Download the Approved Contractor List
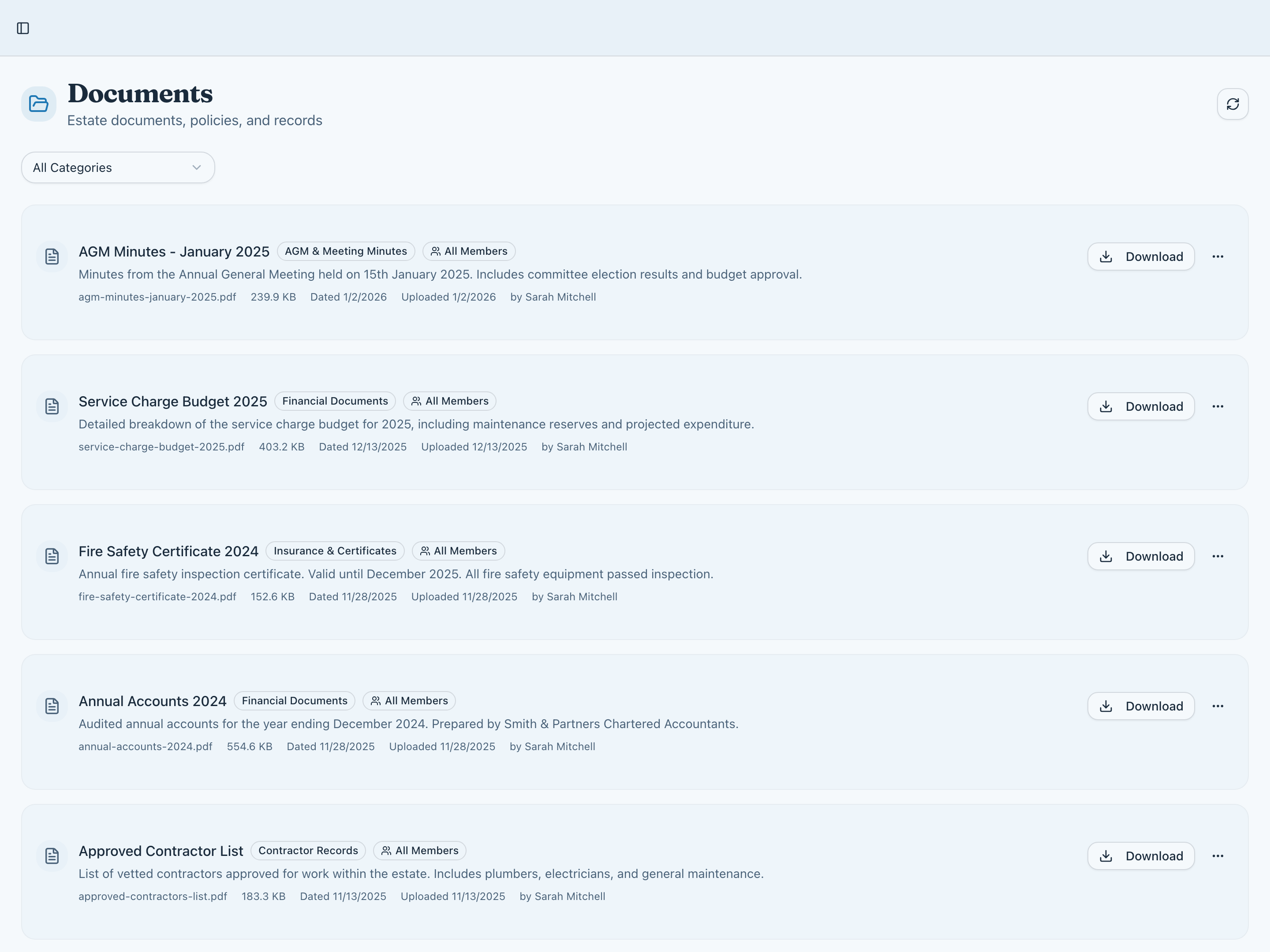1270x952 pixels. [1140, 855]
